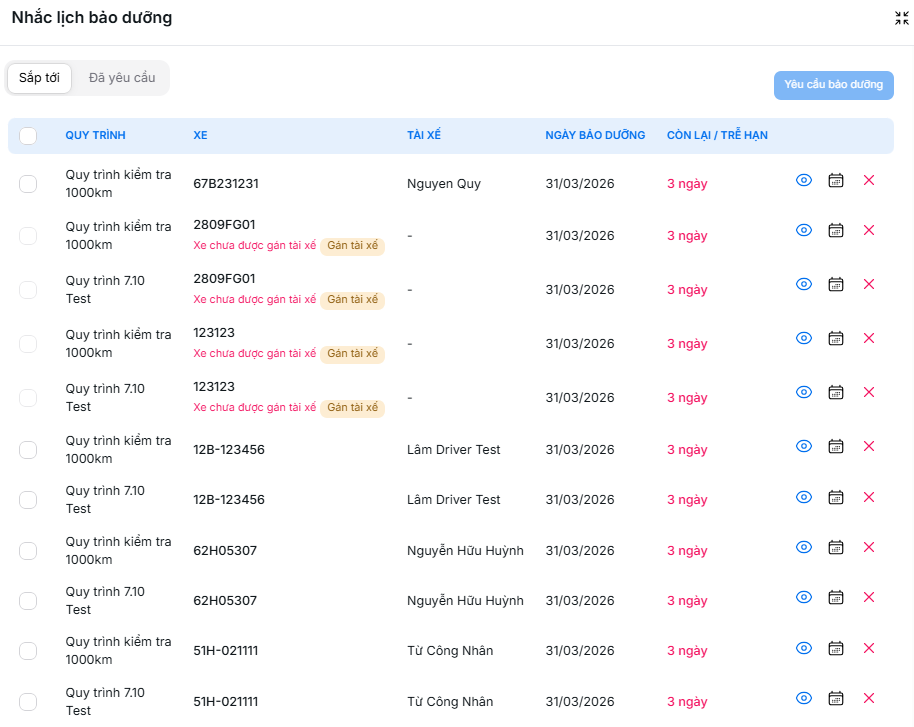This screenshot has width=914, height=727.
Task: Sort by the Ngày bảo dưỡng column header
Action: tap(595, 136)
